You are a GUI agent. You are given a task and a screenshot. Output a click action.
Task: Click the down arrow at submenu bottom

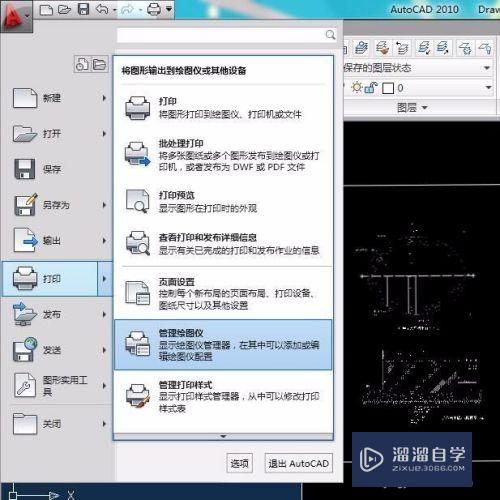click(x=223, y=436)
